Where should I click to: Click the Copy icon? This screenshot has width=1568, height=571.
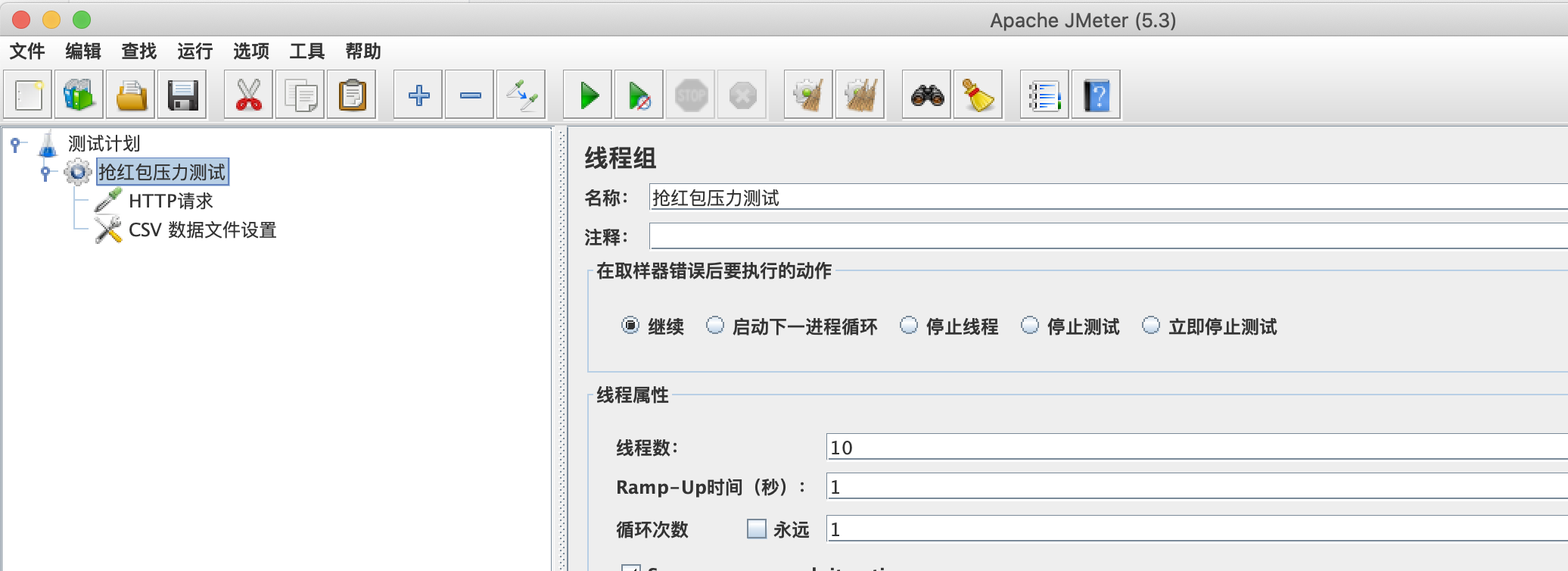[x=300, y=95]
